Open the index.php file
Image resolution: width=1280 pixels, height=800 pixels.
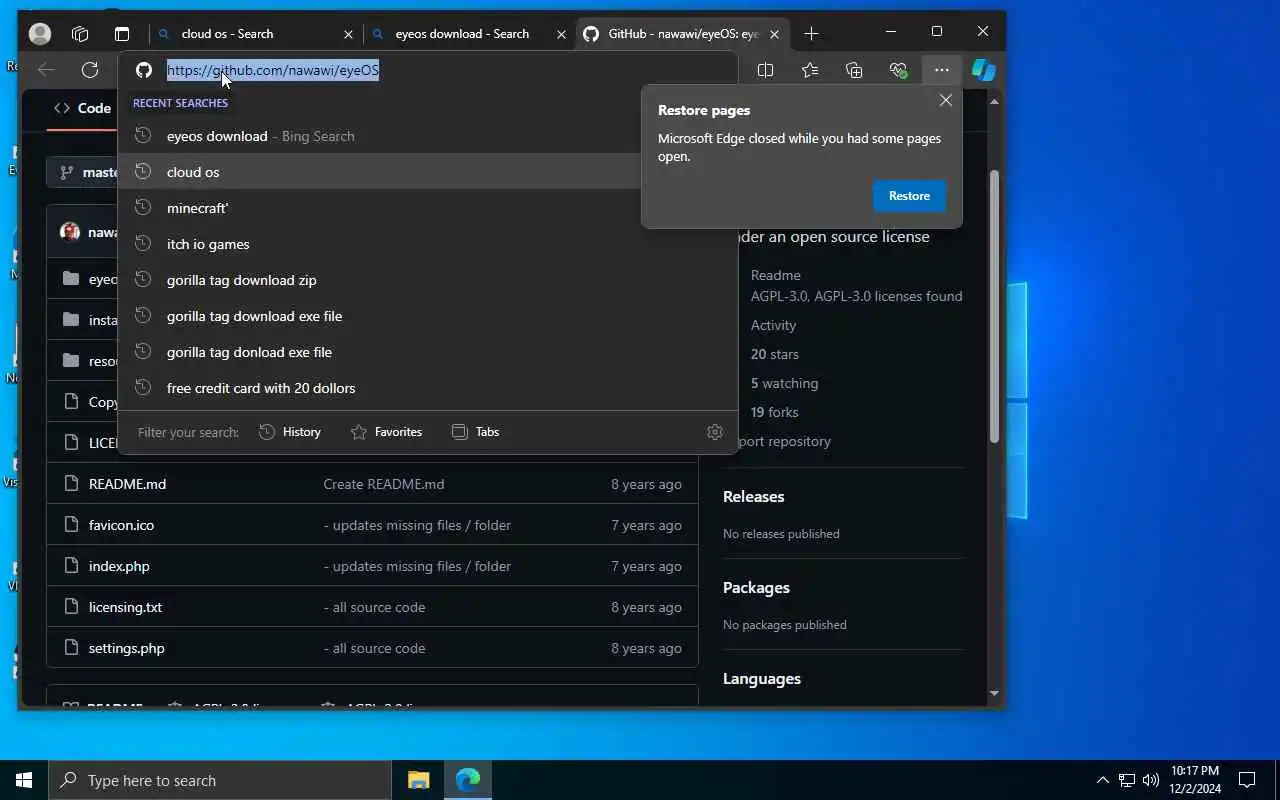click(119, 566)
